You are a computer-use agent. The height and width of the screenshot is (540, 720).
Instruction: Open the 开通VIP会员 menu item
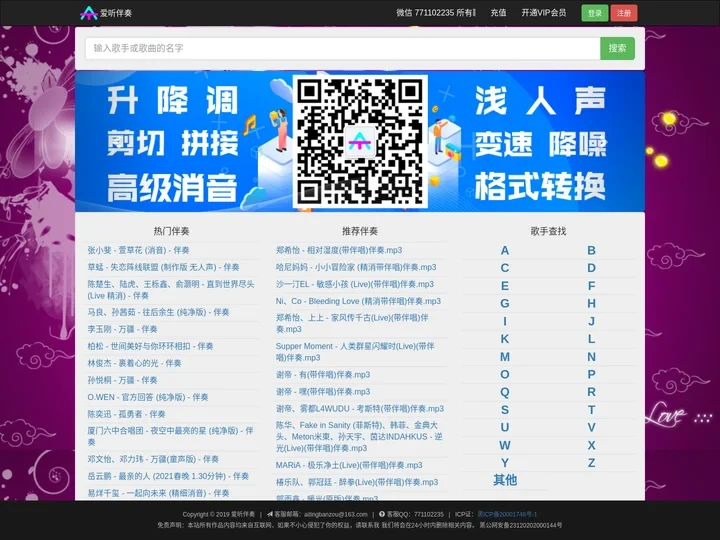544,13
